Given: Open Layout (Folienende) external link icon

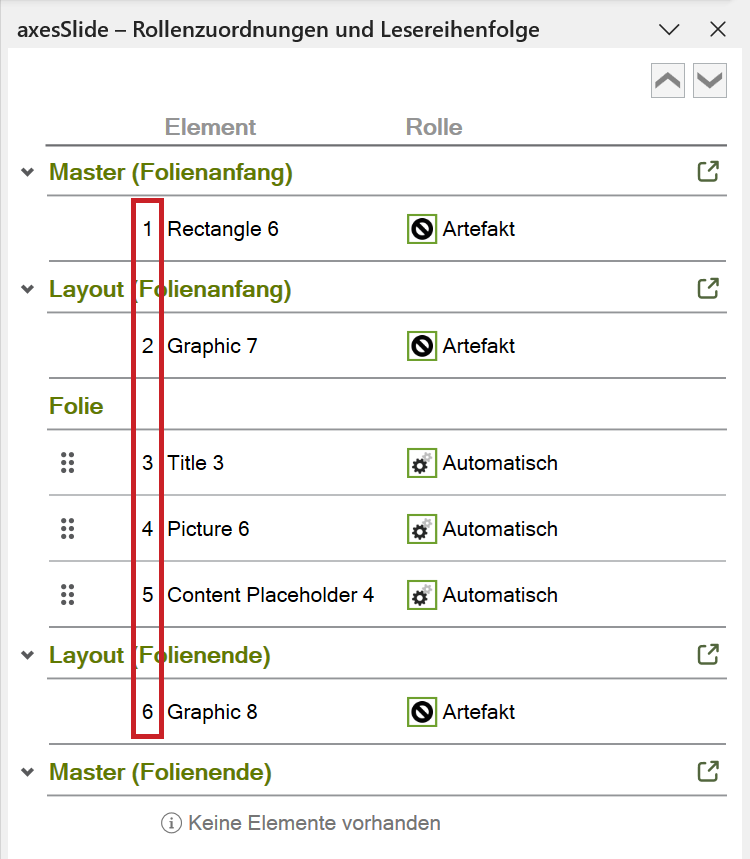Looking at the screenshot, I should [708, 654].
